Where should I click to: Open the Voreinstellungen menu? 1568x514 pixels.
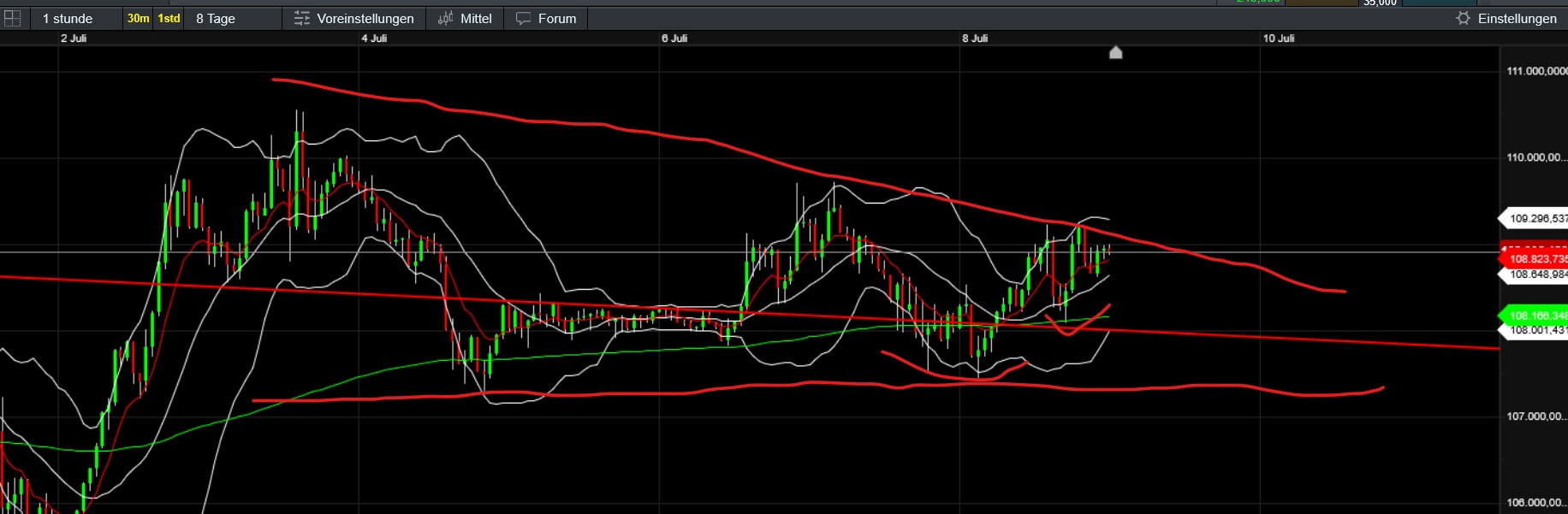tap(365, 18)
